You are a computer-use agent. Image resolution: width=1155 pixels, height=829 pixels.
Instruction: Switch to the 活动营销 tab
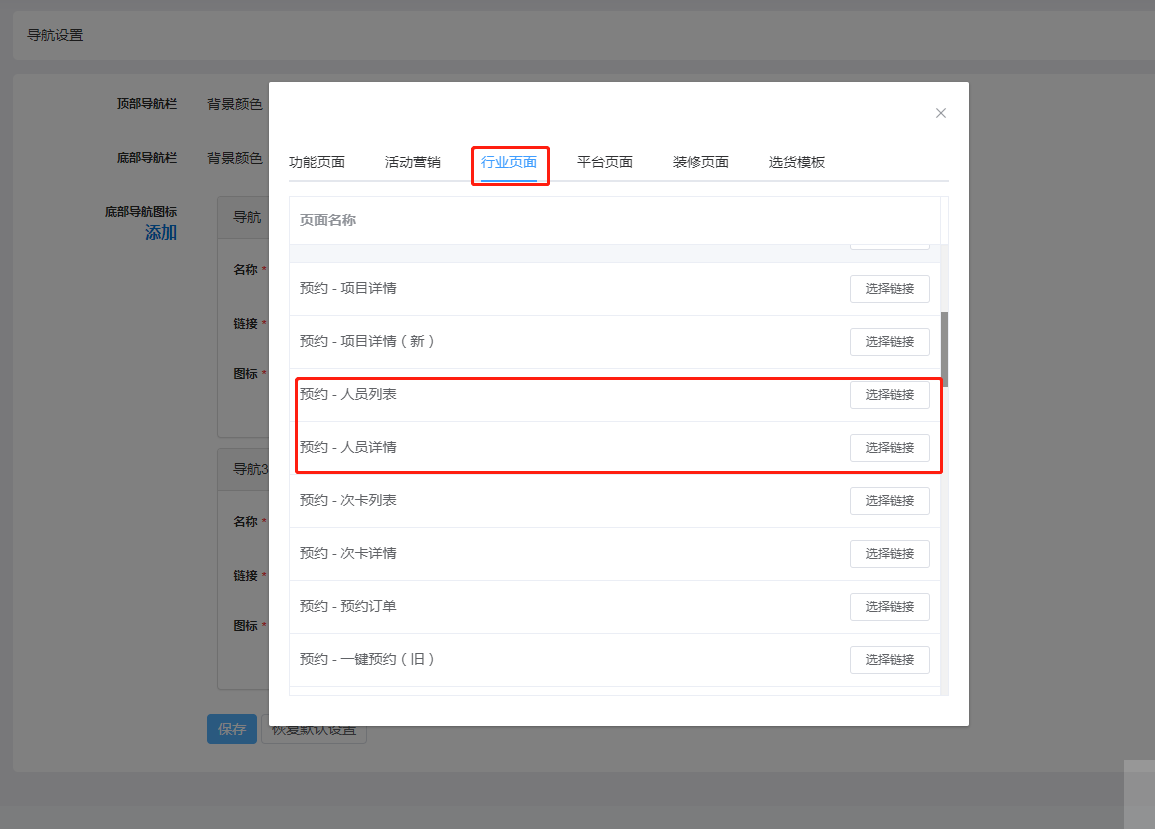[x=412, y=162]
